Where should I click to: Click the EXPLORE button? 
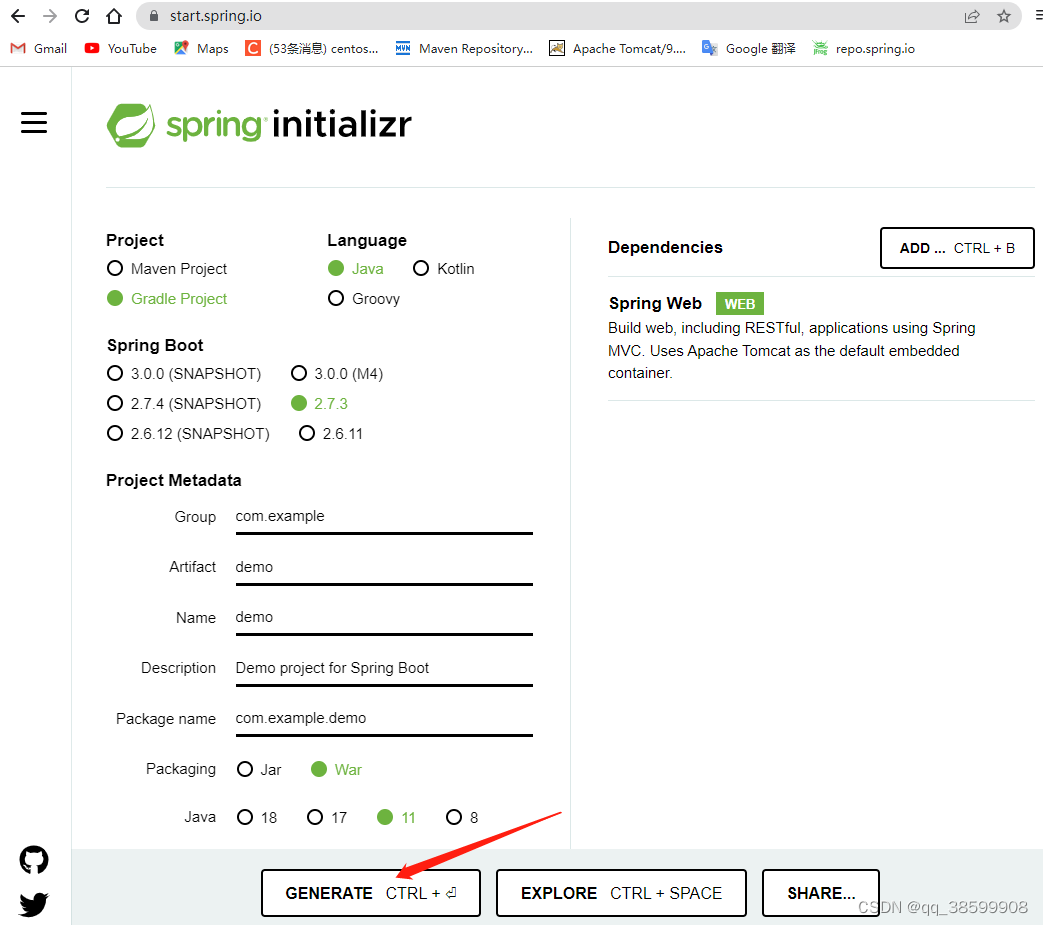pyautogui.click(x=621, y=893)
